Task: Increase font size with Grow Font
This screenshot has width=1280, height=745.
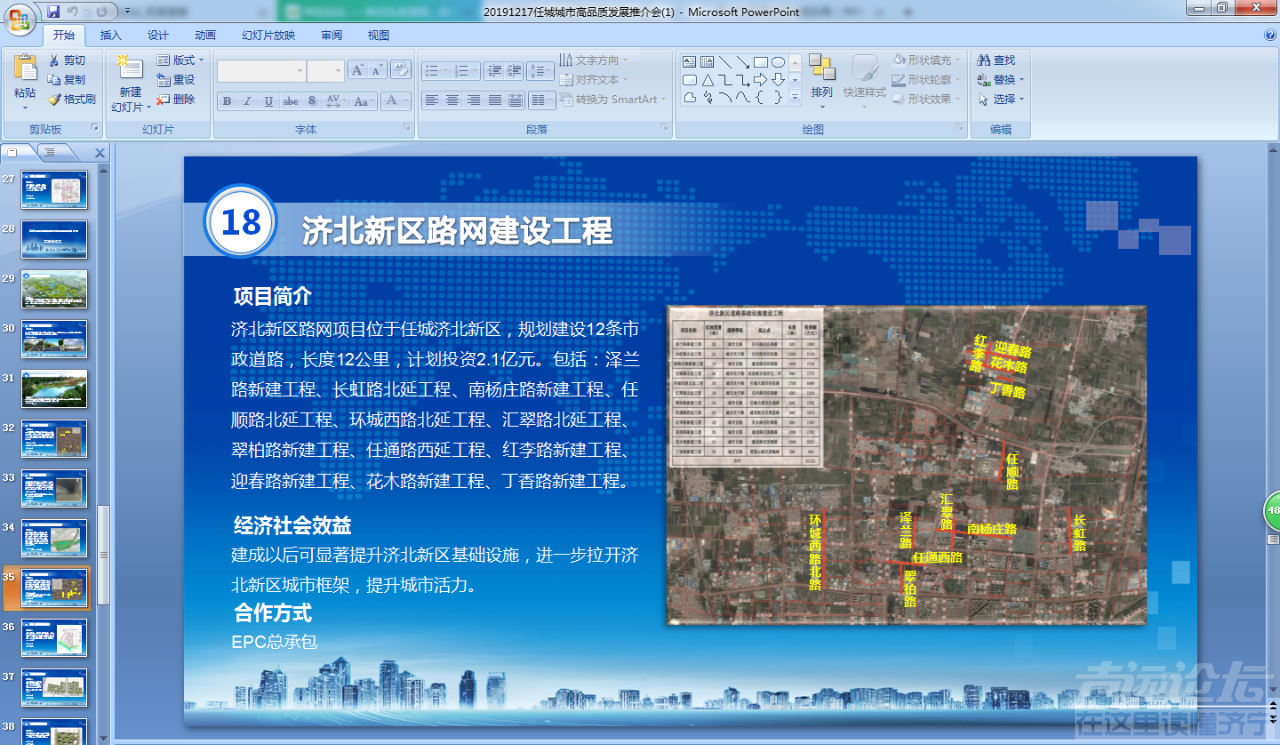Action: 358,70
